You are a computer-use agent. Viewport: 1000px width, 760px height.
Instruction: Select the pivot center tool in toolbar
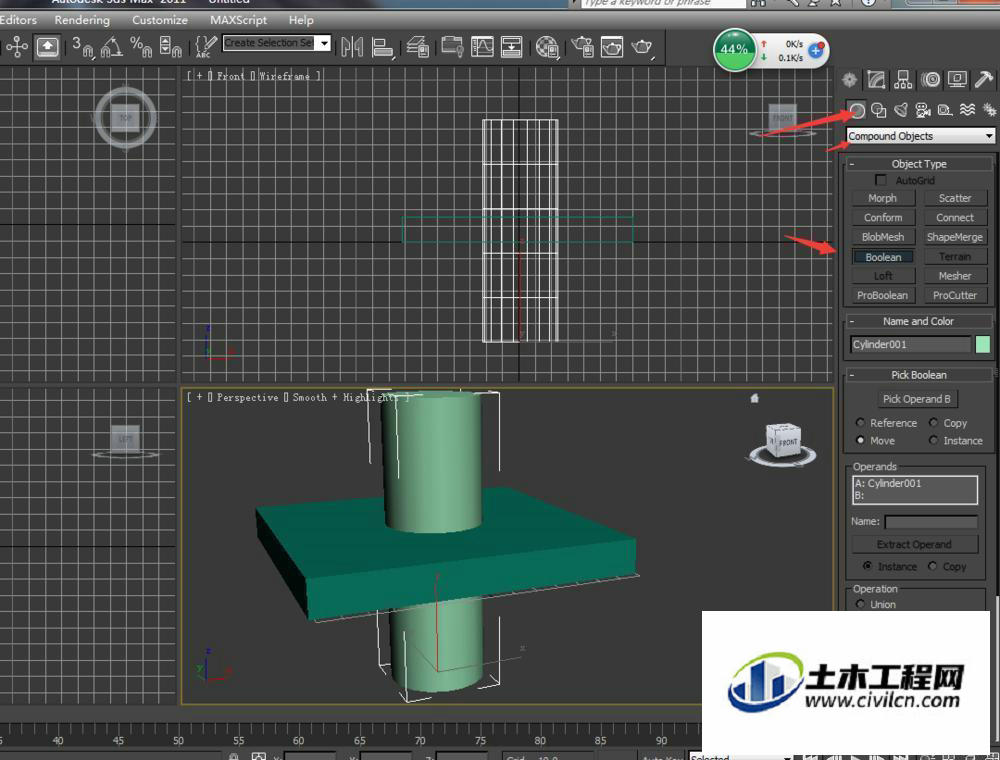click(x=17, y=47)
